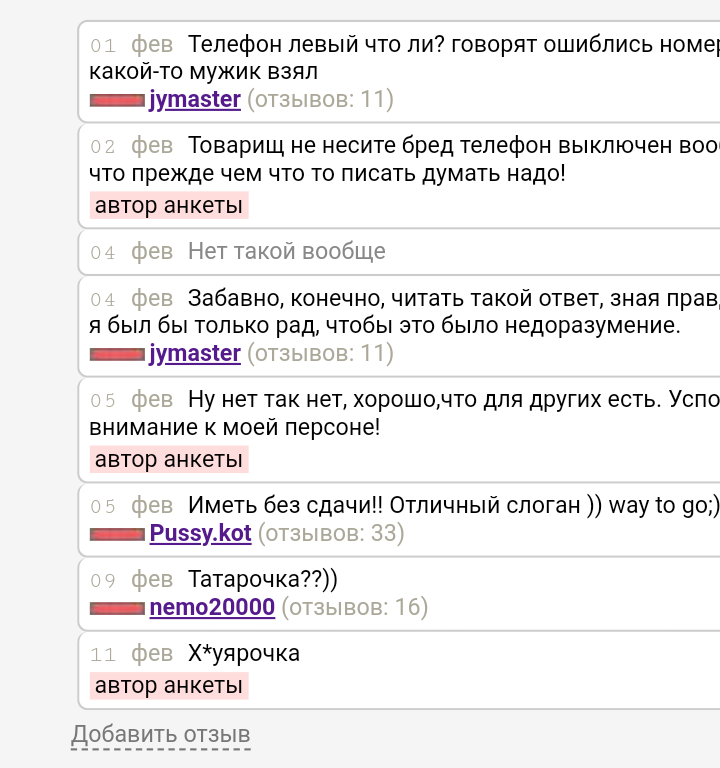Click Добавить отзыв link
720x768 pixels.
[161, 735]
